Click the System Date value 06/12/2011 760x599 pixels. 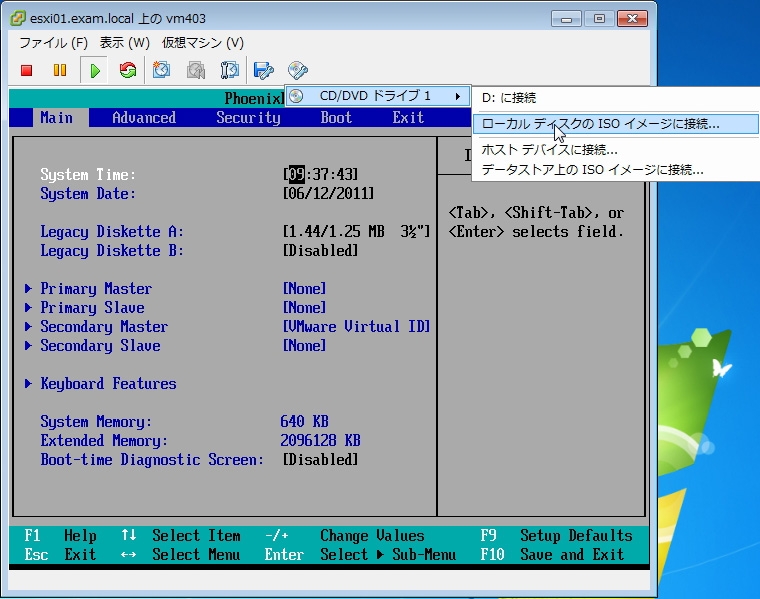pos(329,194)
